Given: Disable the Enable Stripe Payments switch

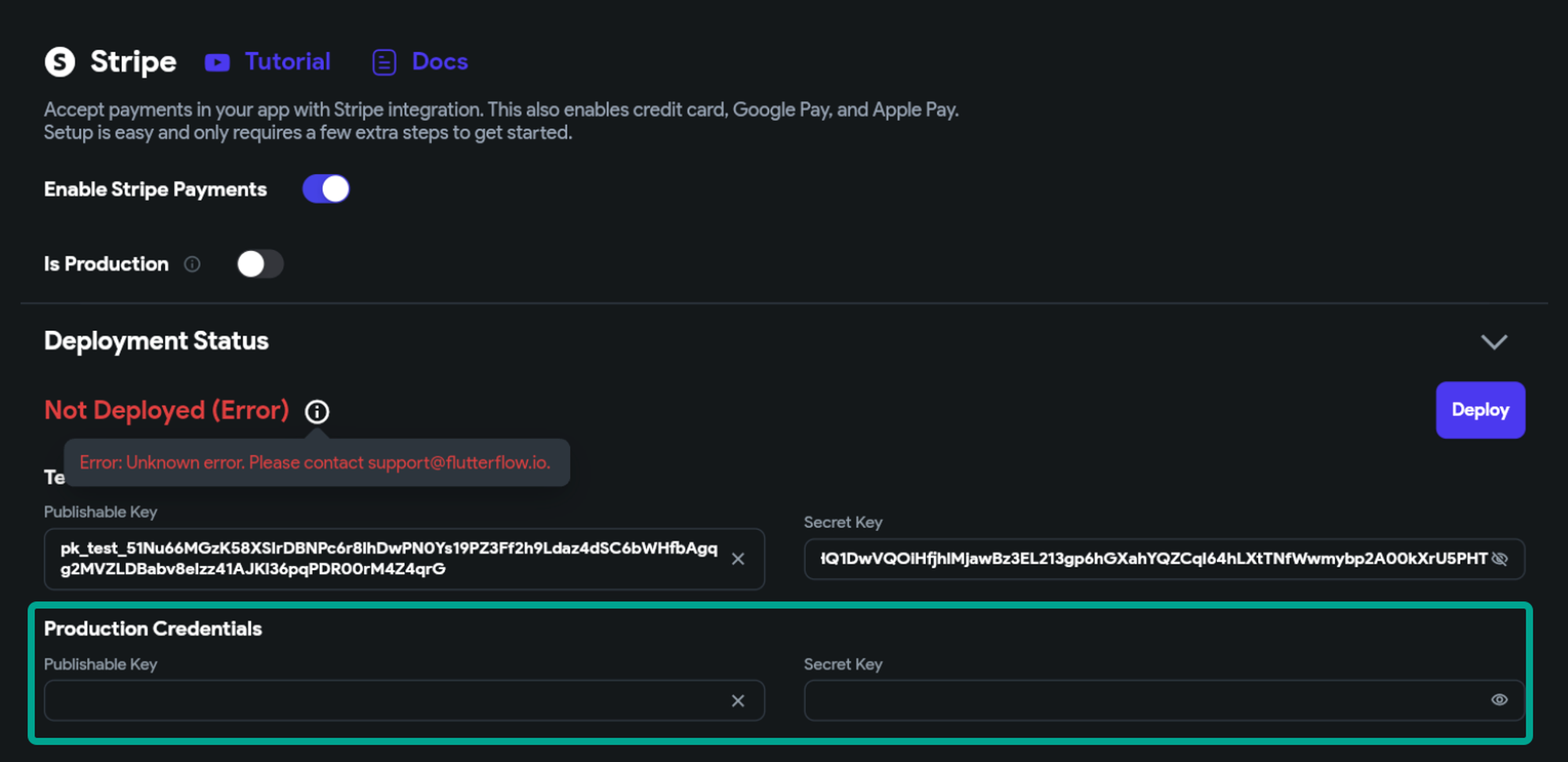Looking at the screenshot, I should tap(326, 189).
